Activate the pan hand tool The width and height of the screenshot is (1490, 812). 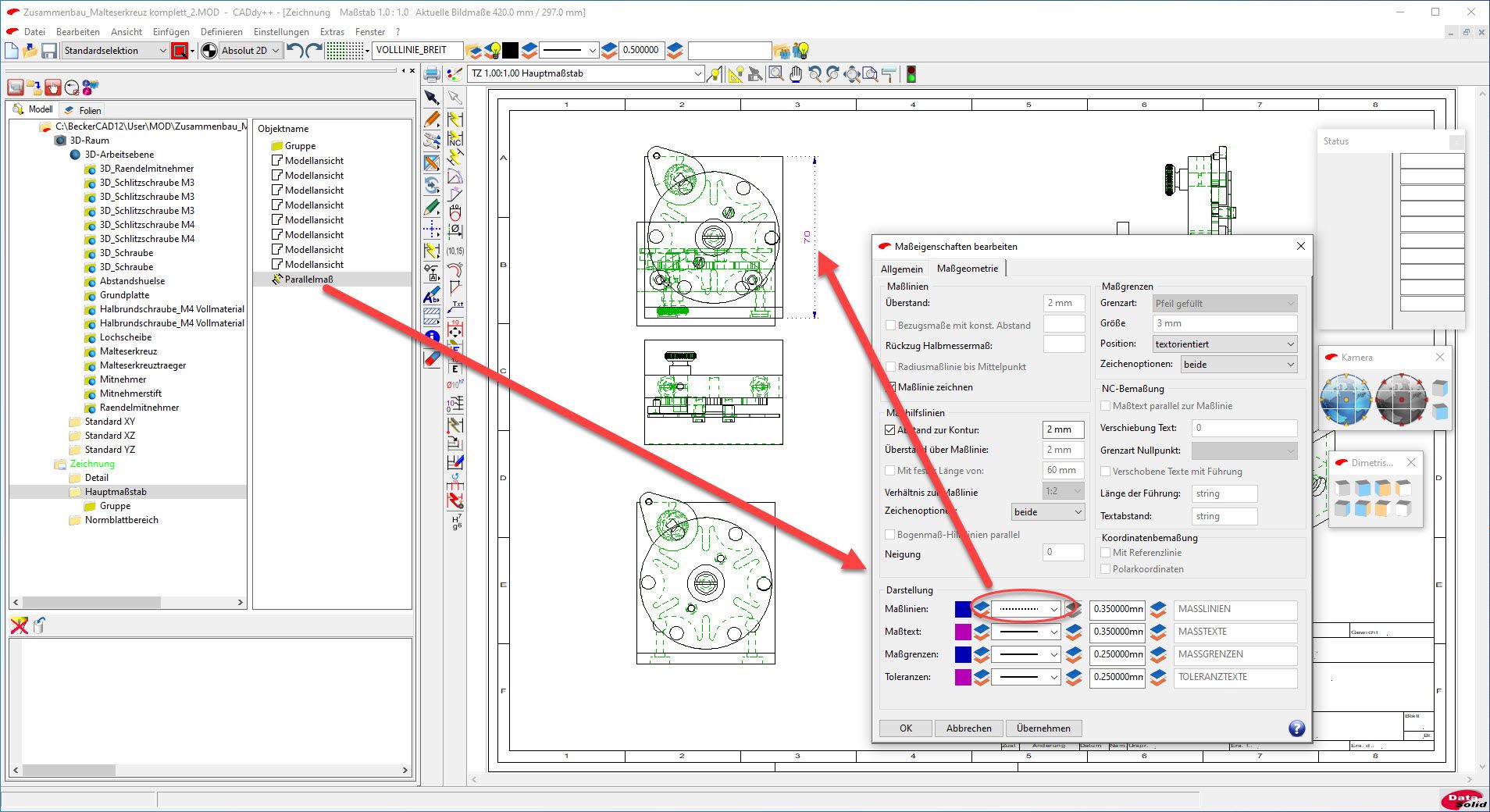pos(795,74)
